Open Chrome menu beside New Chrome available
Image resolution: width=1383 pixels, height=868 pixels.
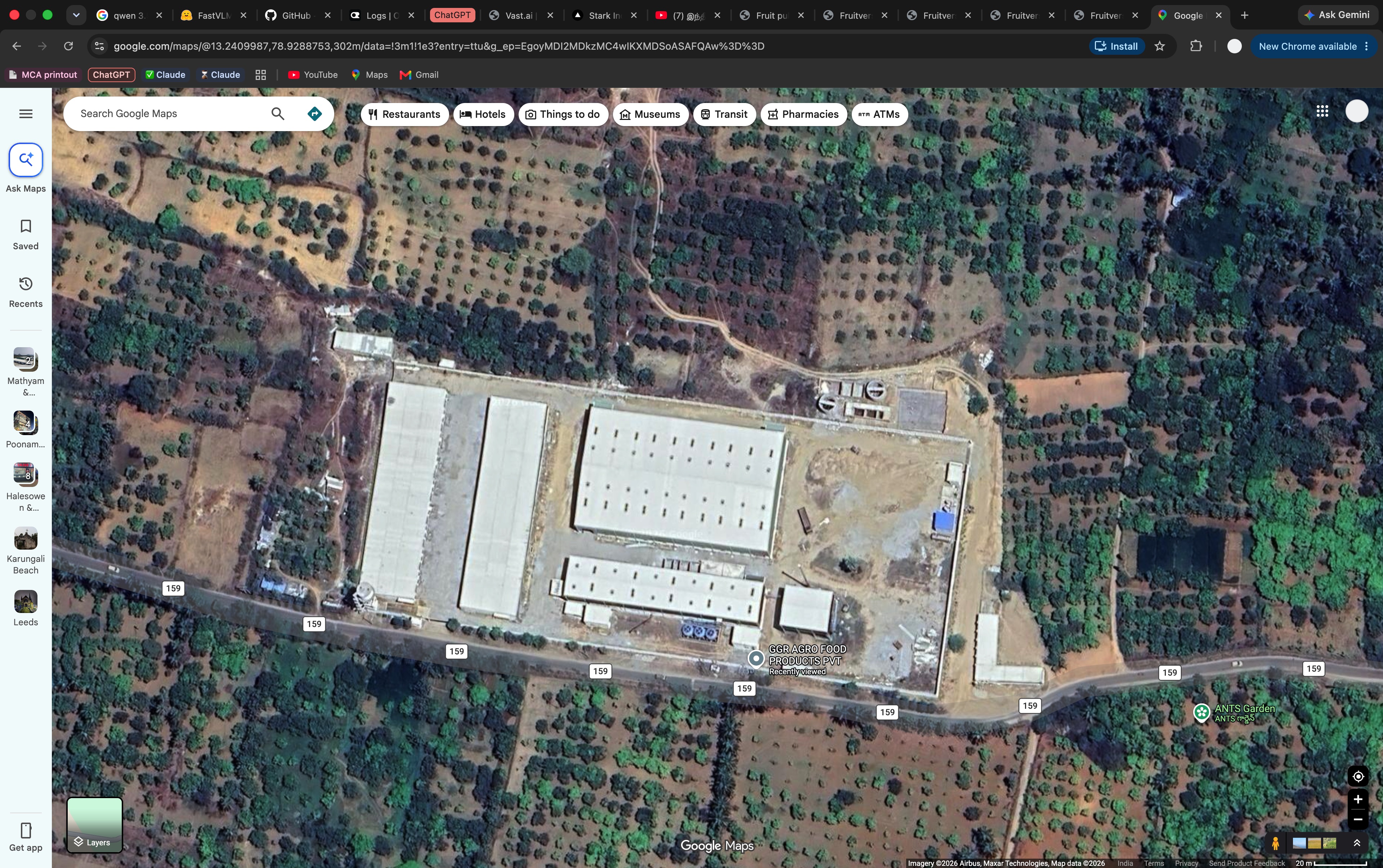[x=1367, y=46]
